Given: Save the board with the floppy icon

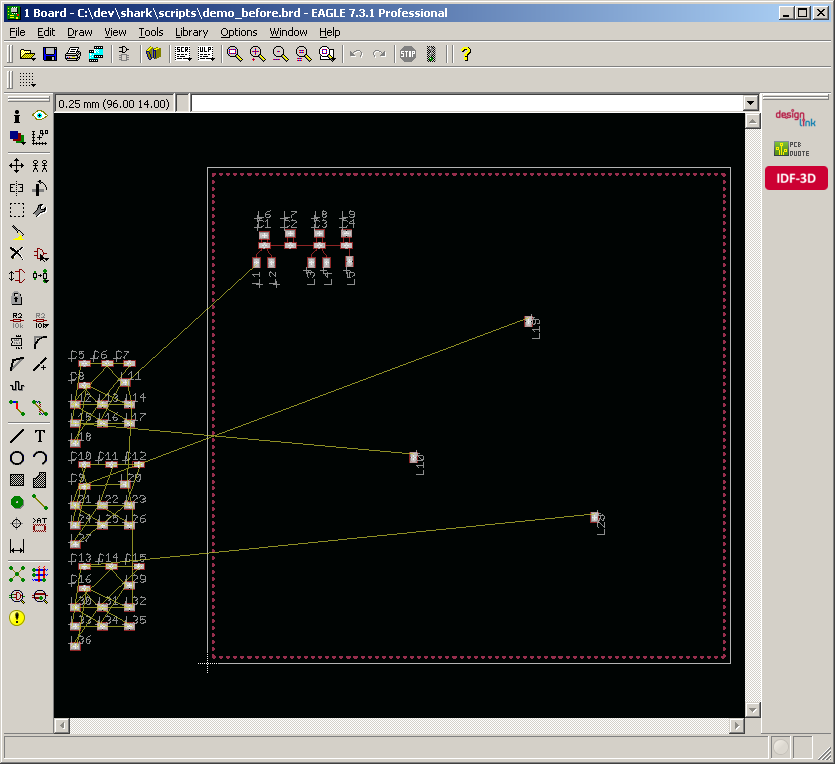Looking at the screenshot, I should click(50, 54).
